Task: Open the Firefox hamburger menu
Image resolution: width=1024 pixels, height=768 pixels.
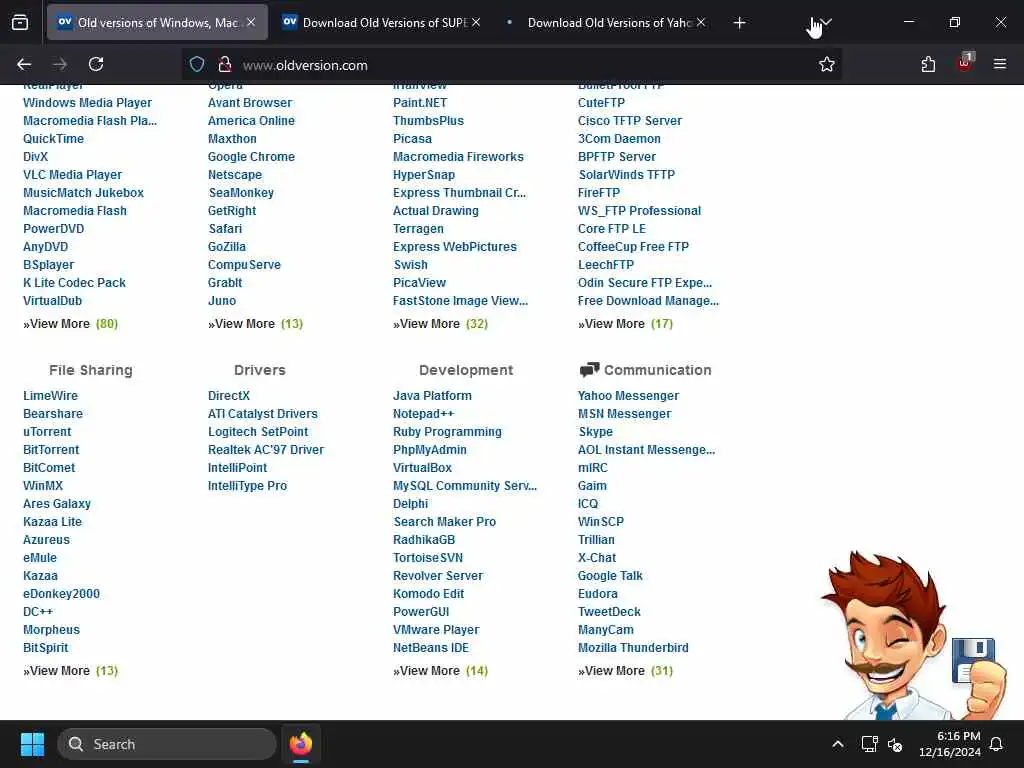Action: (x=999, y=64)
